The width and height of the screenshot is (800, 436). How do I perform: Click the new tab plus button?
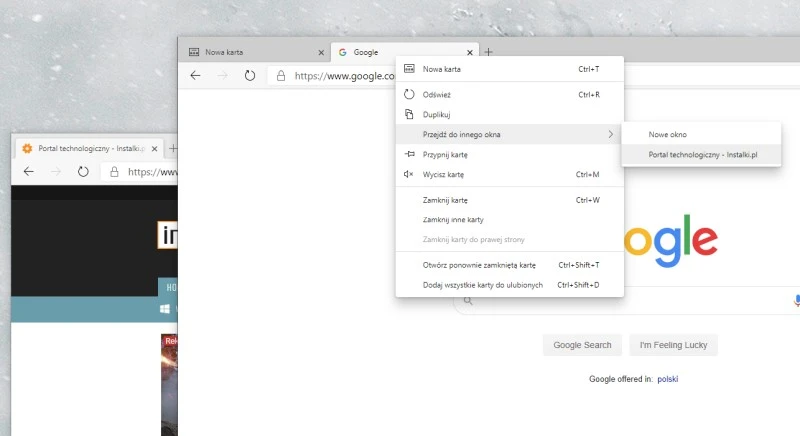click(x=488, y=51)
